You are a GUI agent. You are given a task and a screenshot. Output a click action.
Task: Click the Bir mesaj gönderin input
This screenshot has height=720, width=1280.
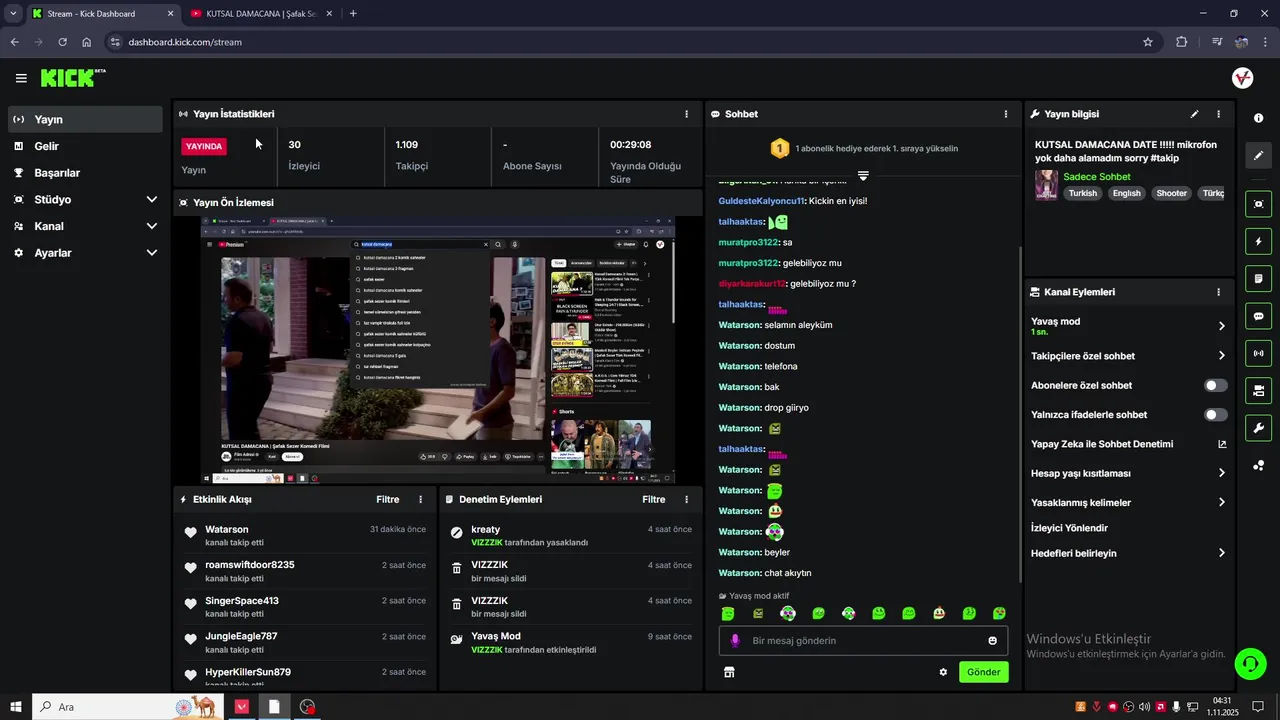click(863, 641)
